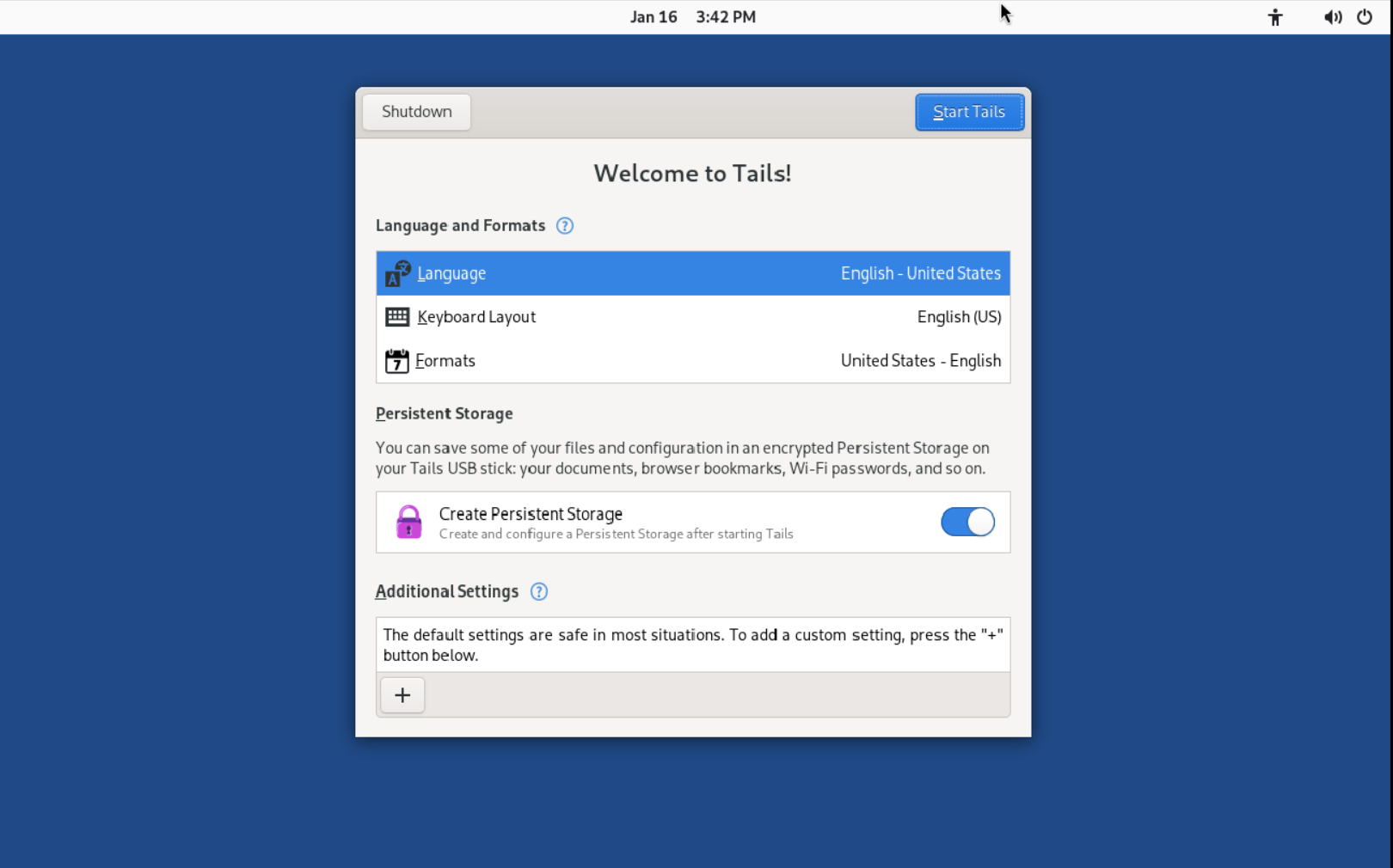Open help for Language and Formats

pos(564,226)
